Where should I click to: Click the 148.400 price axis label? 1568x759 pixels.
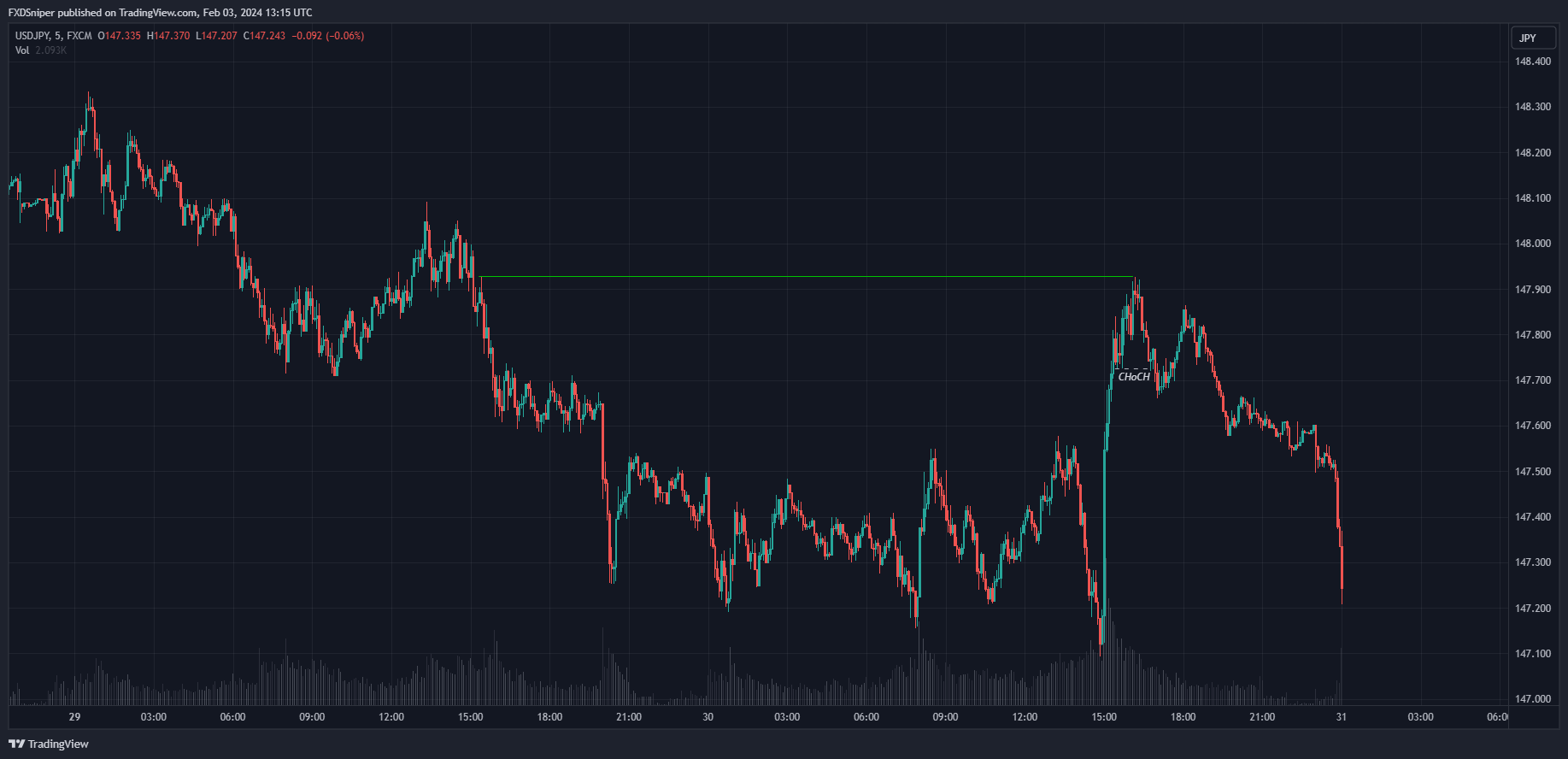[x=1533, y=62]
